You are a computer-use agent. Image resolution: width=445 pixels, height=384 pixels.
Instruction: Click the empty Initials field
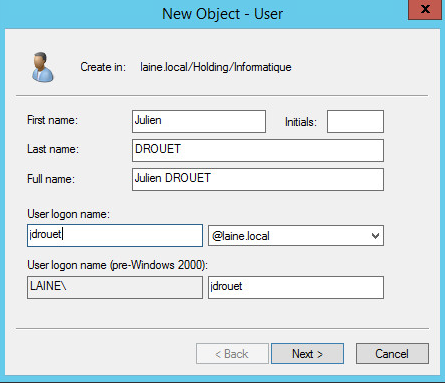tap(355, 121)
